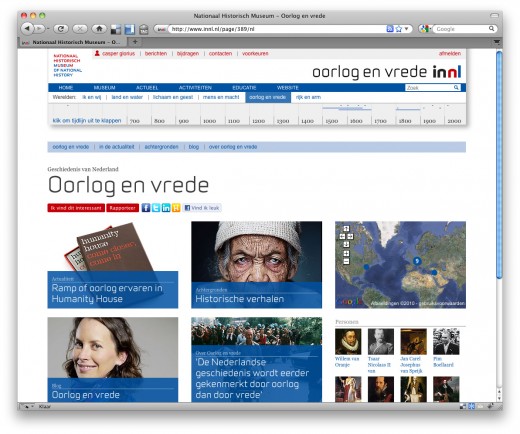Open a new tab with the plus button
Viewport: 520px width, 434px height.
135,42
